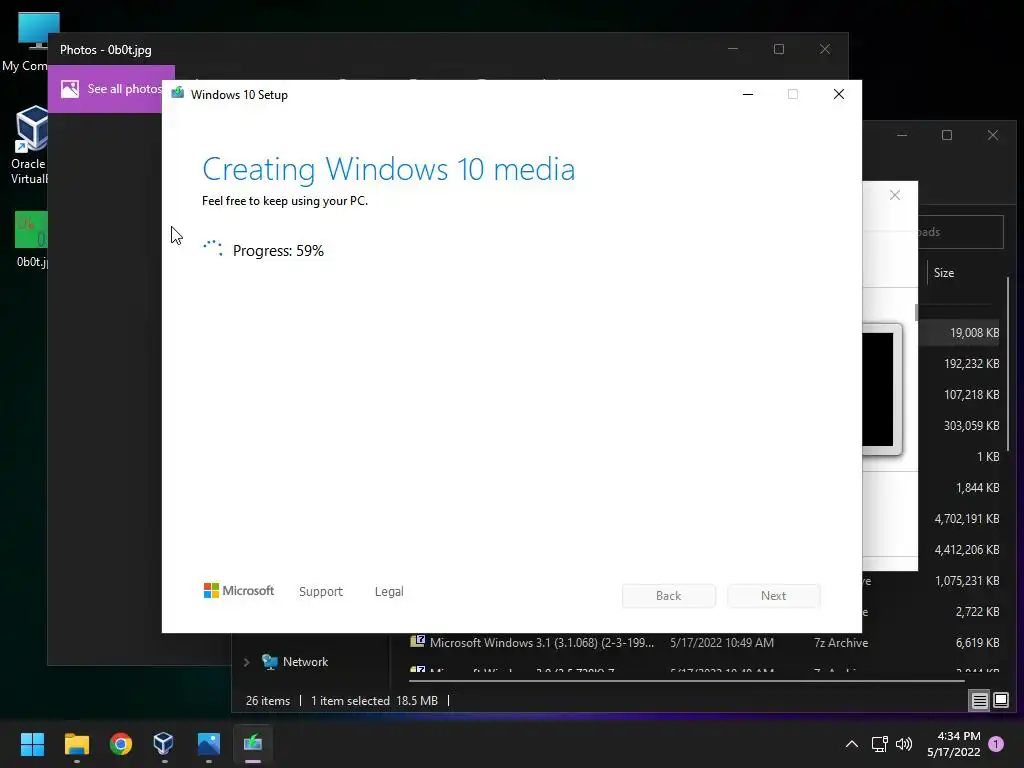Select the My Computer desktop icon
The height and width of the screenshot is (768, 1024).
[29, 42]
